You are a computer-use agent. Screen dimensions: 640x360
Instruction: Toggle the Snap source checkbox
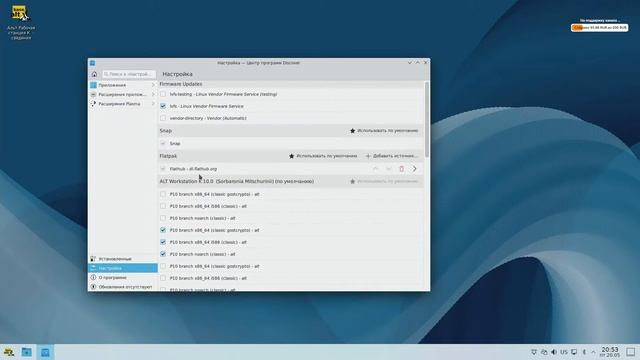(163, 143)
